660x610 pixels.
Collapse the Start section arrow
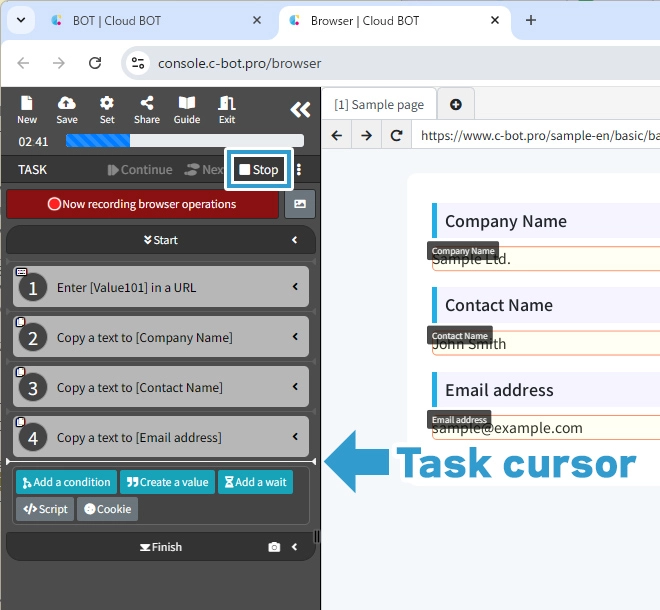[x=295, y=240]
